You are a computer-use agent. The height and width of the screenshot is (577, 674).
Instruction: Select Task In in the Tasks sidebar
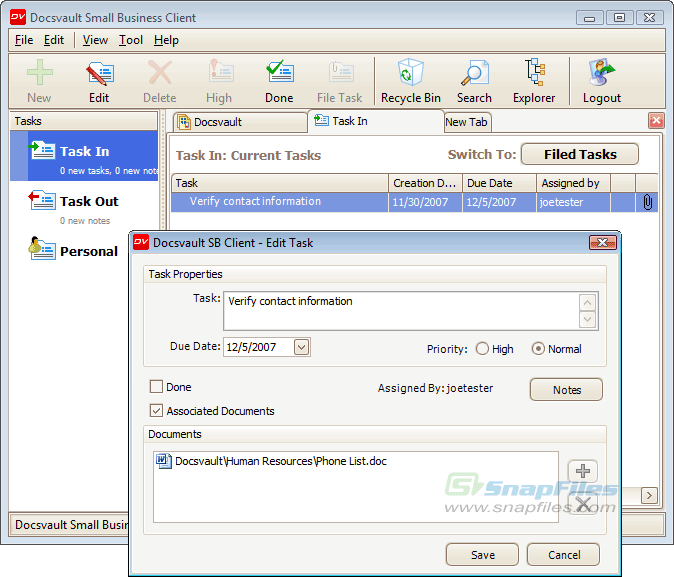pyautogui.click(x=84, y=156)
